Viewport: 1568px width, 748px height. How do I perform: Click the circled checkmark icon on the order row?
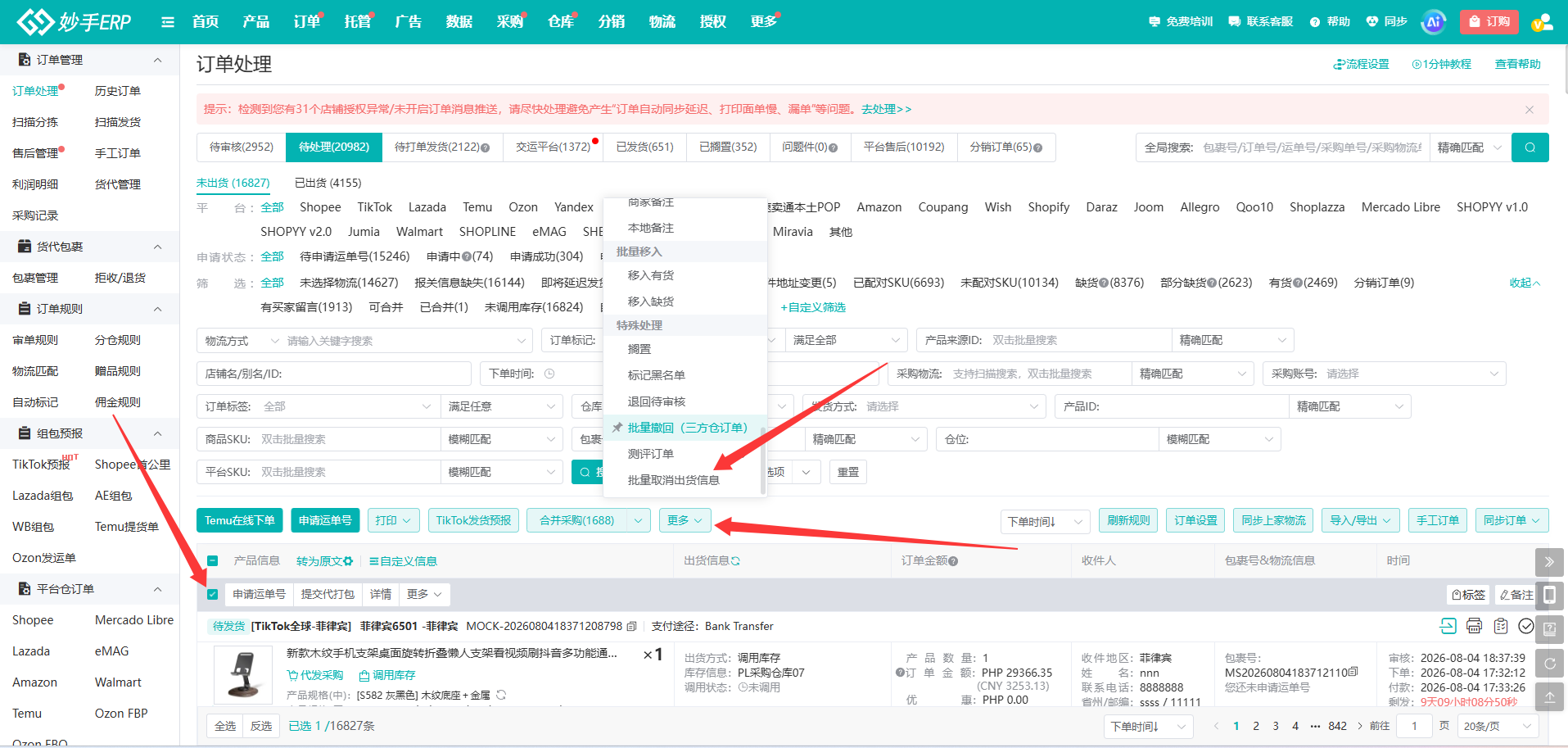coord(1526,626)
